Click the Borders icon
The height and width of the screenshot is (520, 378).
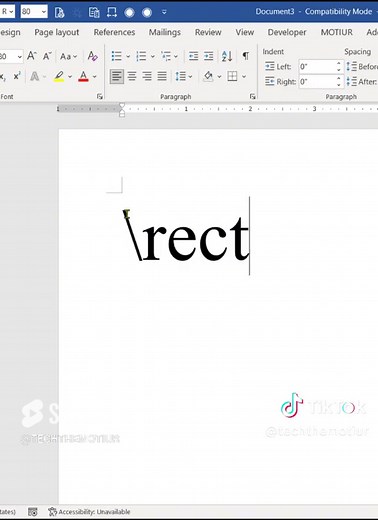(232, 76)
